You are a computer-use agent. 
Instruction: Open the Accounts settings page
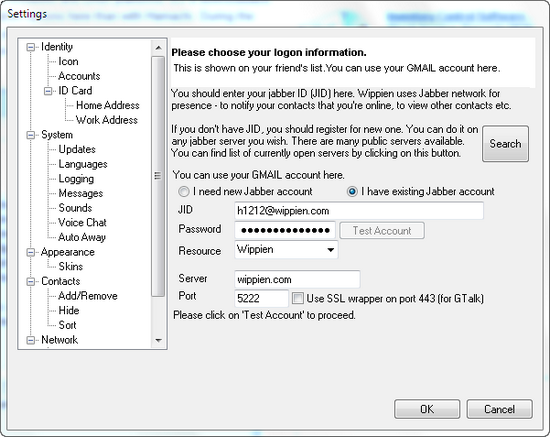pos(79,76)
